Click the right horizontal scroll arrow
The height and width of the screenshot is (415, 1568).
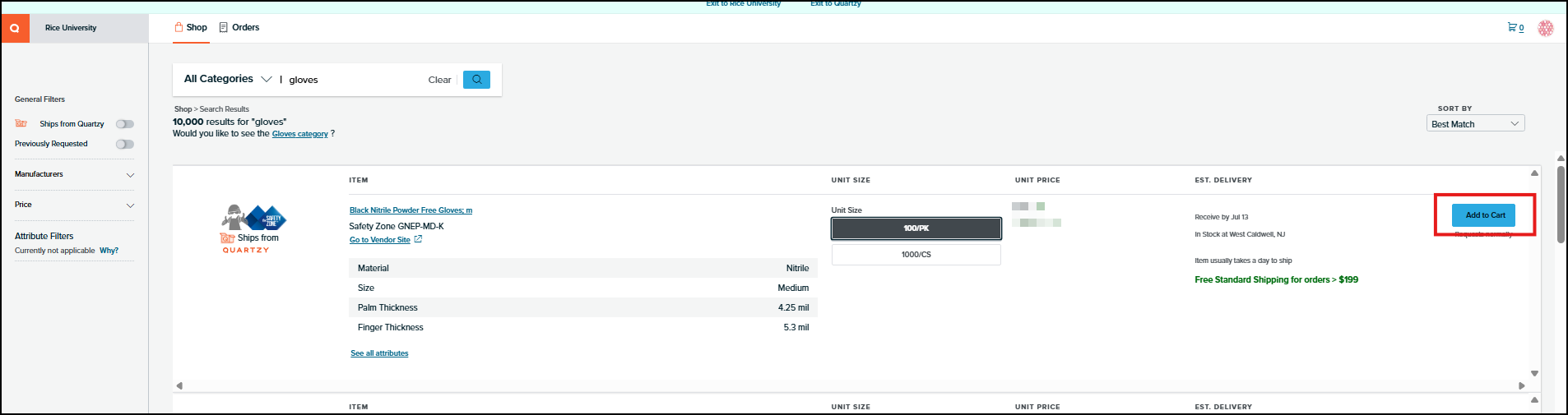tap(1522, 385)
